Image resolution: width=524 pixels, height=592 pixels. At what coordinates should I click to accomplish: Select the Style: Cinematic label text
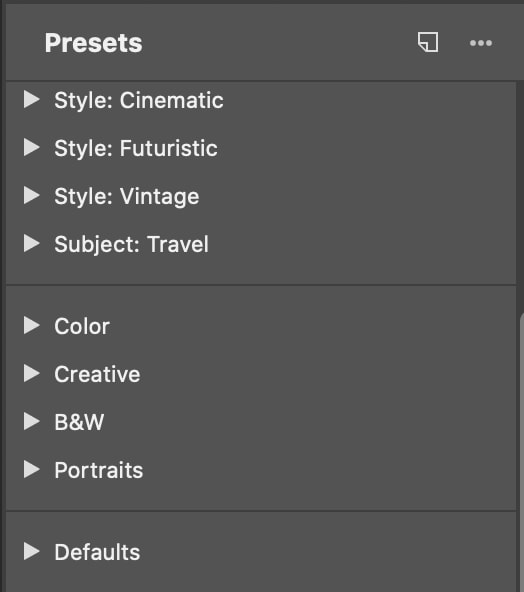click(139, 100)
